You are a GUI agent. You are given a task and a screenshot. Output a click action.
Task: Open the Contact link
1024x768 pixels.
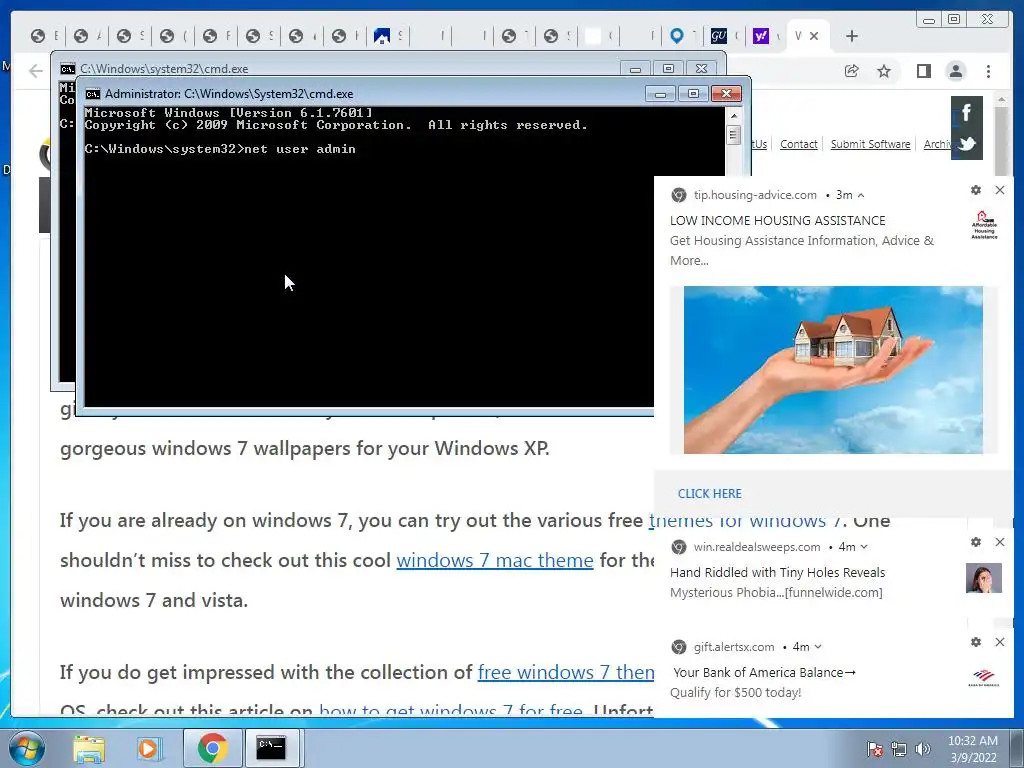(x=799, y=144)
